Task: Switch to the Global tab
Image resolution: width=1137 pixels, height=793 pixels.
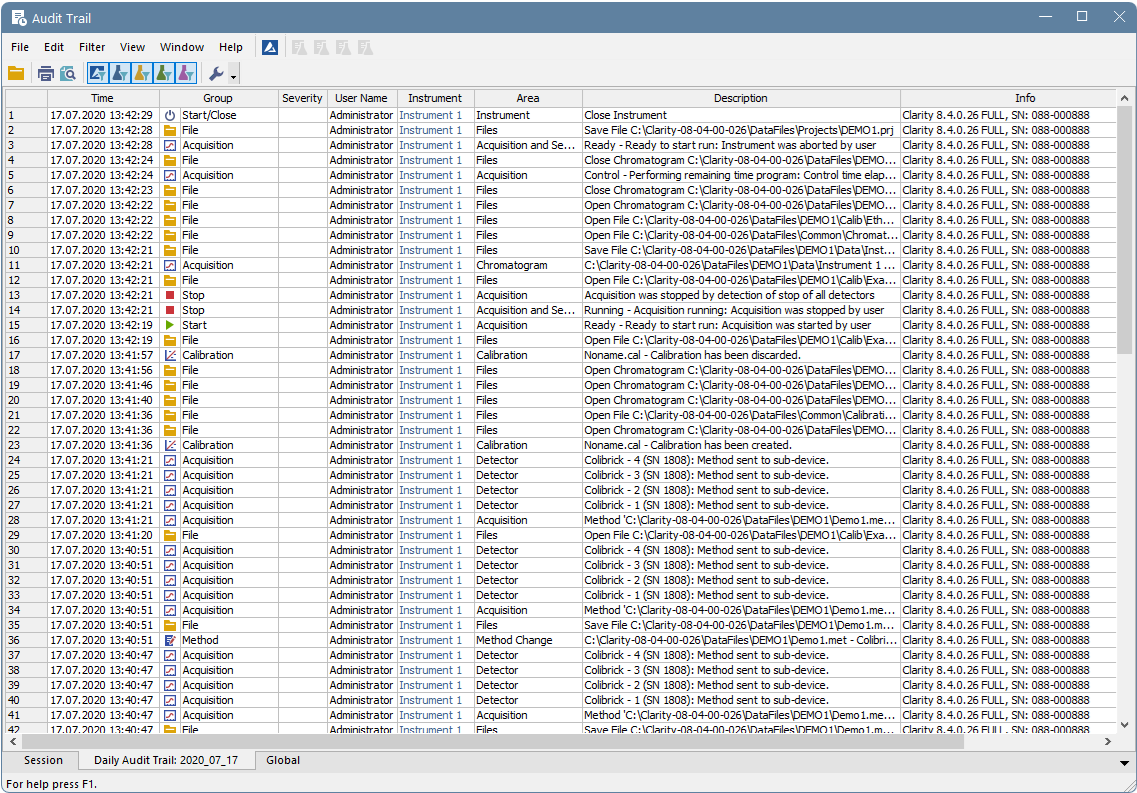Action: click(x=281, y=760)
